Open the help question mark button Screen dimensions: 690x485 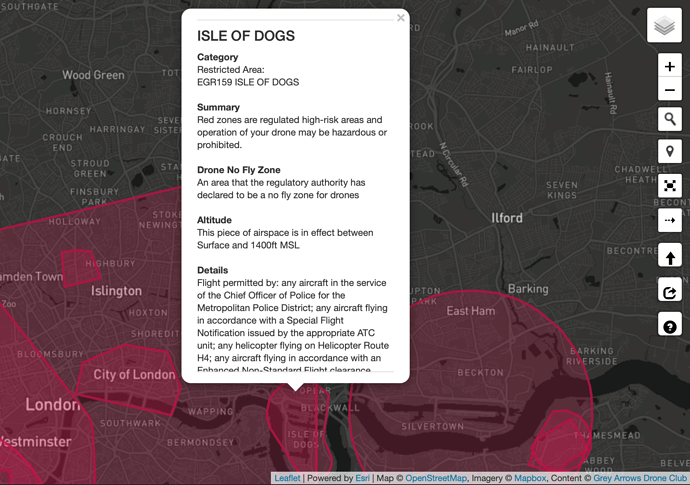tap(670, 326)
